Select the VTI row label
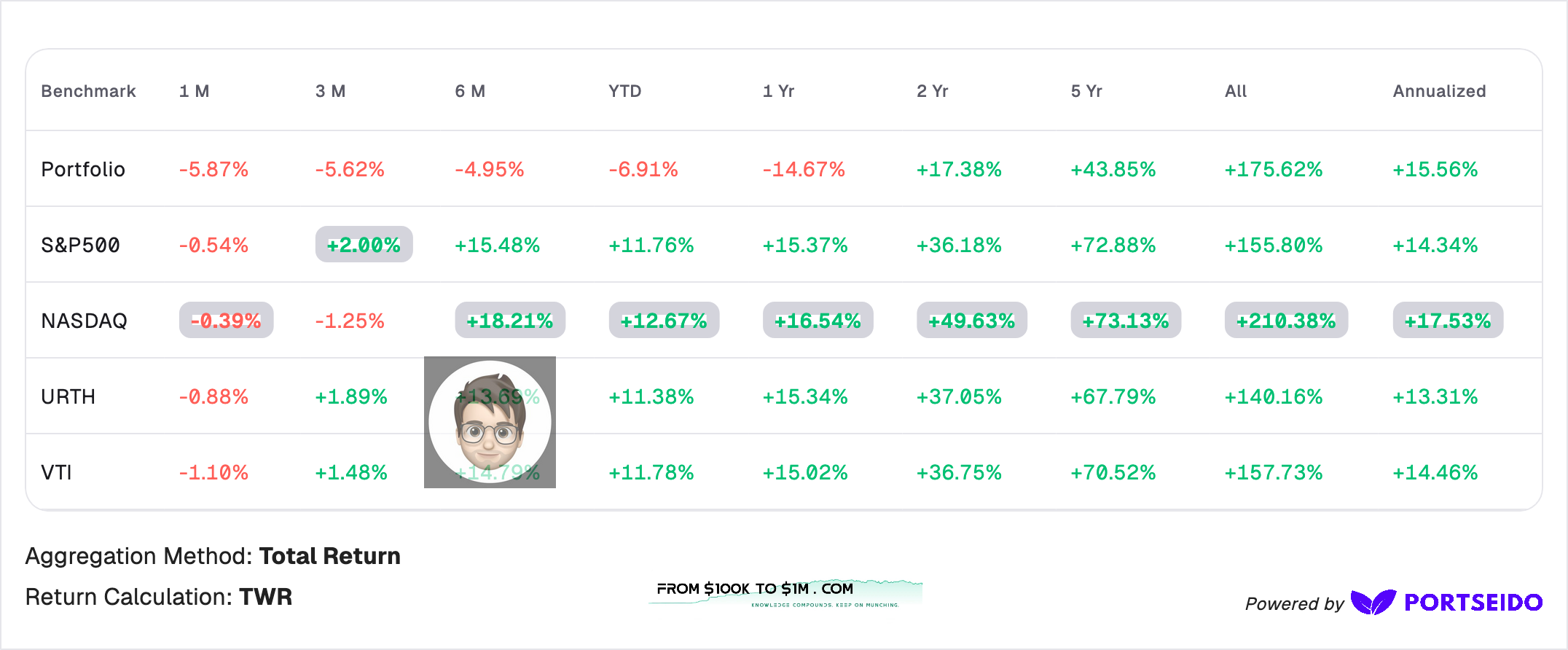1568x650 pixels. [x=56, y=472]
